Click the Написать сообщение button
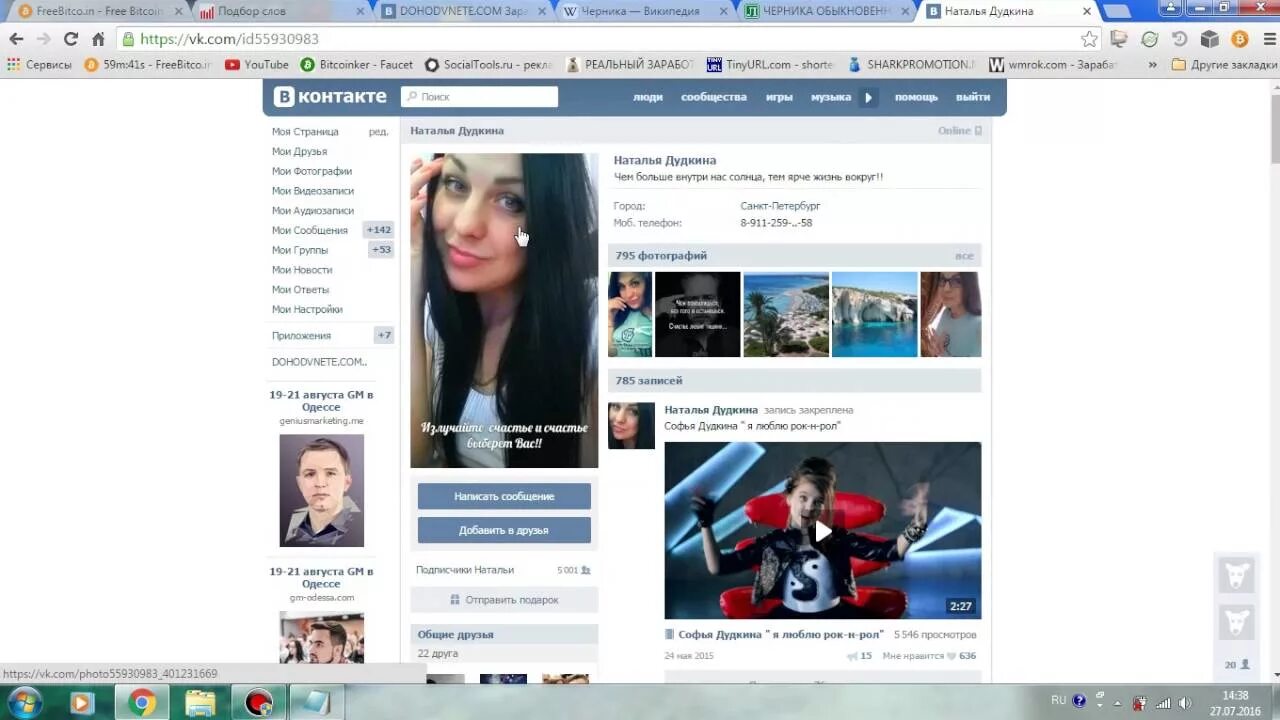Image resolution: width=1280 pixels, height=720 pixels. [504, 496]
